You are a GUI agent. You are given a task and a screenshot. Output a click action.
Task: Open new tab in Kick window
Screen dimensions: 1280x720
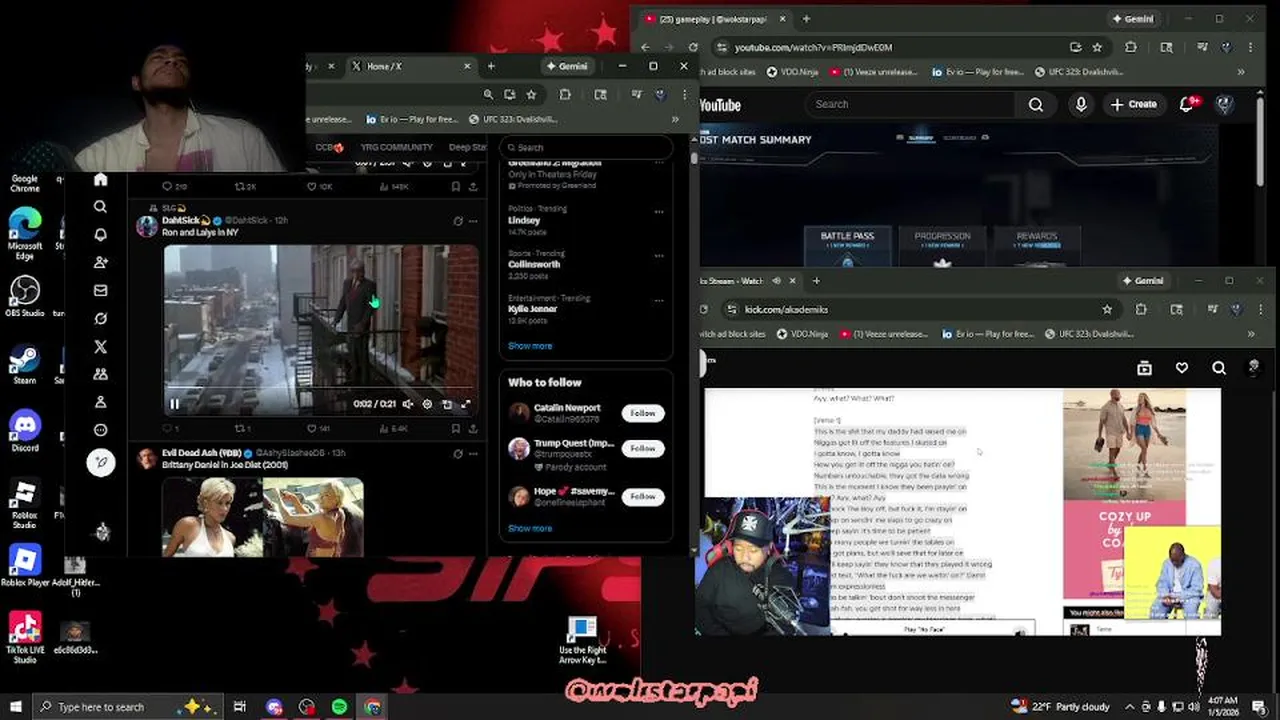pyautogui.click(x=816, y=281)
